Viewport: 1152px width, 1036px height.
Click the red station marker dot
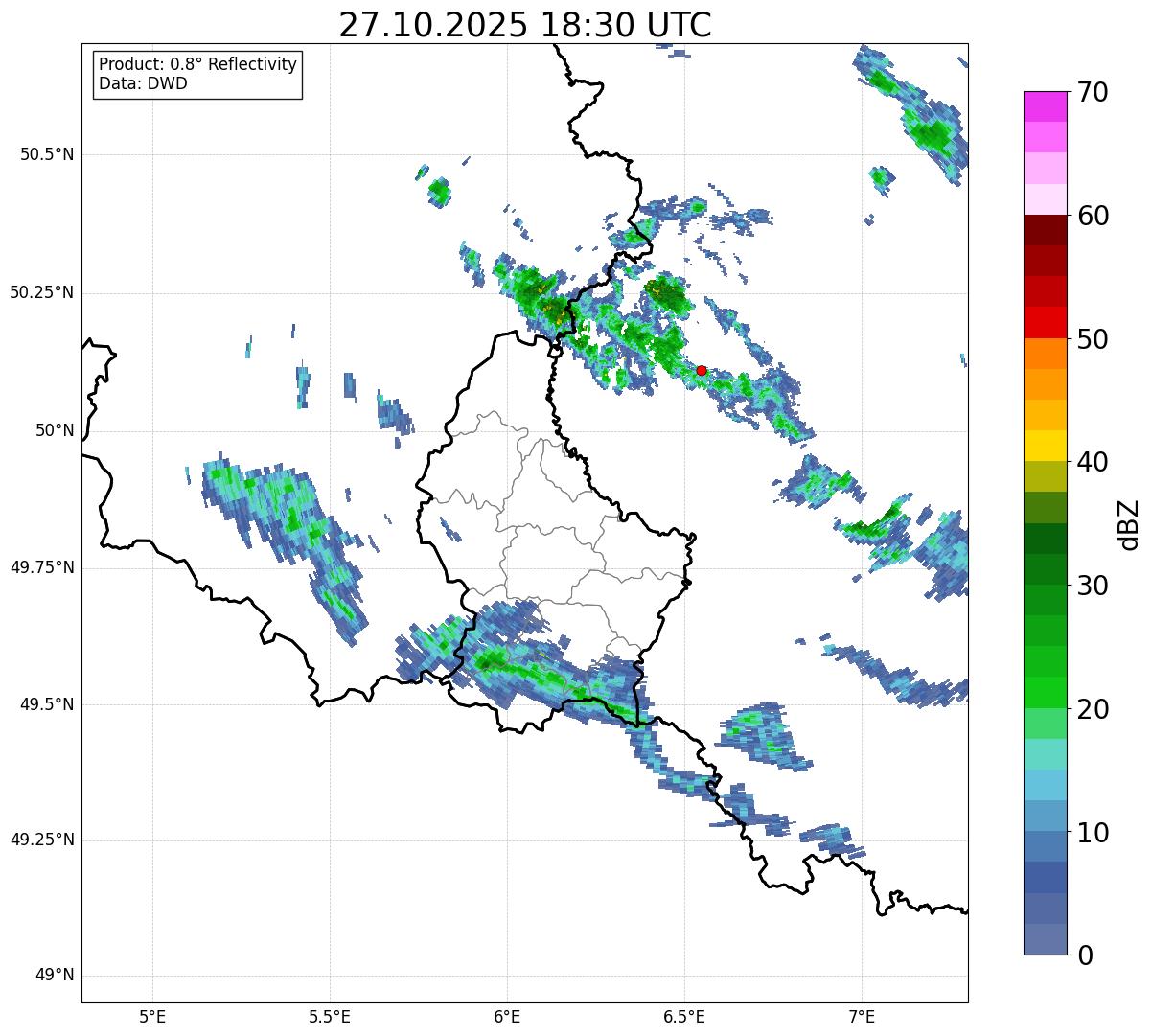tap(702, 370)
